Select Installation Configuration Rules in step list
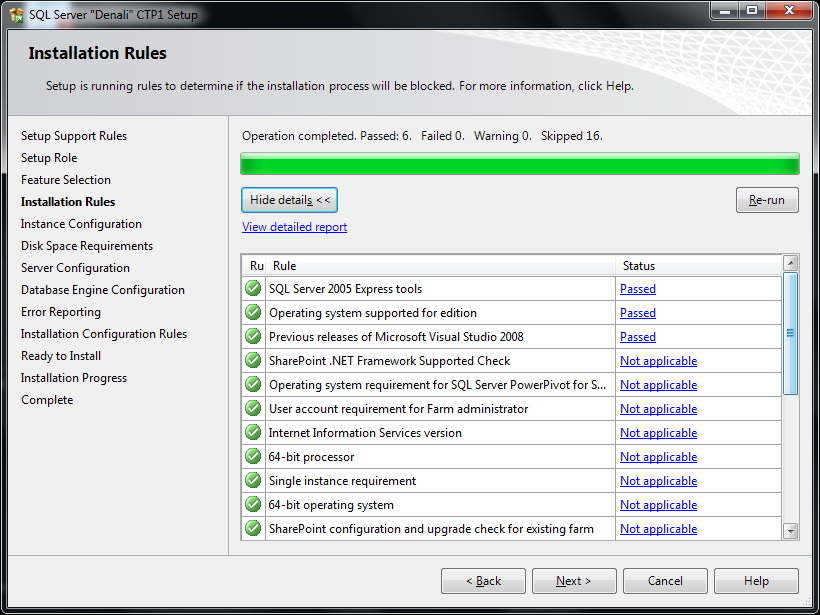 104,334
